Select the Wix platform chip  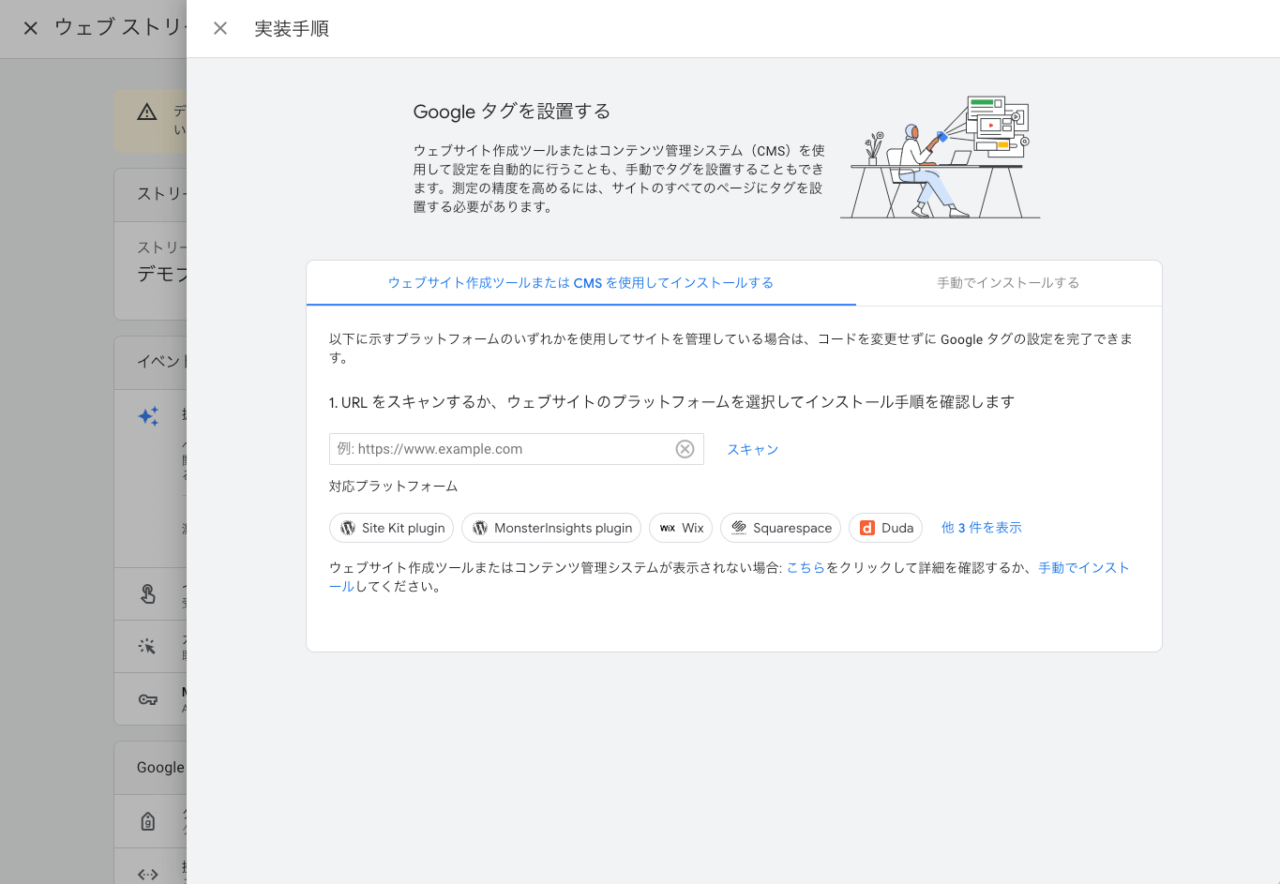click(x=681, y=528)
